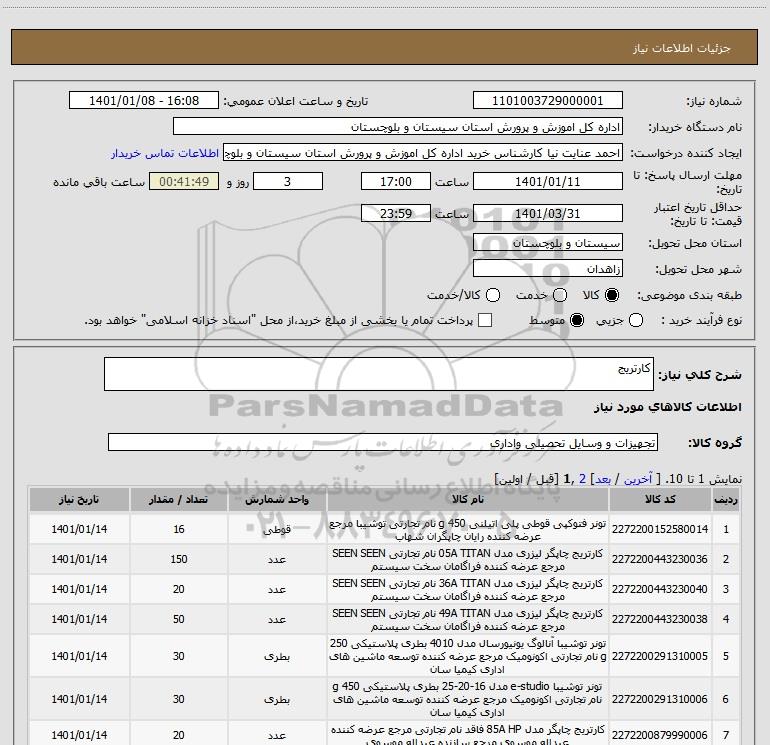Click the delivery city field زاهدان
The width and height of the screenshot is (770, 745).
click(548, 269)
